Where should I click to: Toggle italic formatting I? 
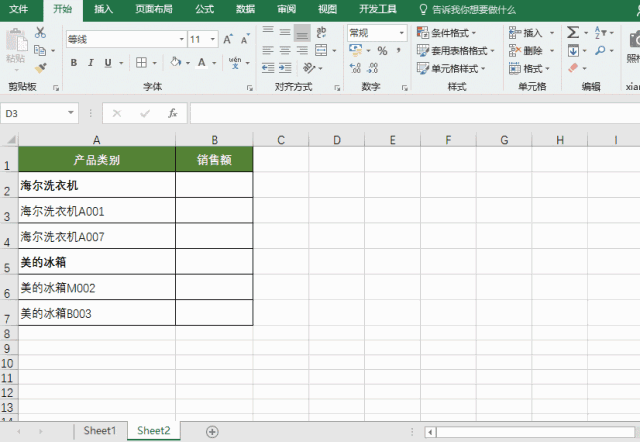[91, 62]
